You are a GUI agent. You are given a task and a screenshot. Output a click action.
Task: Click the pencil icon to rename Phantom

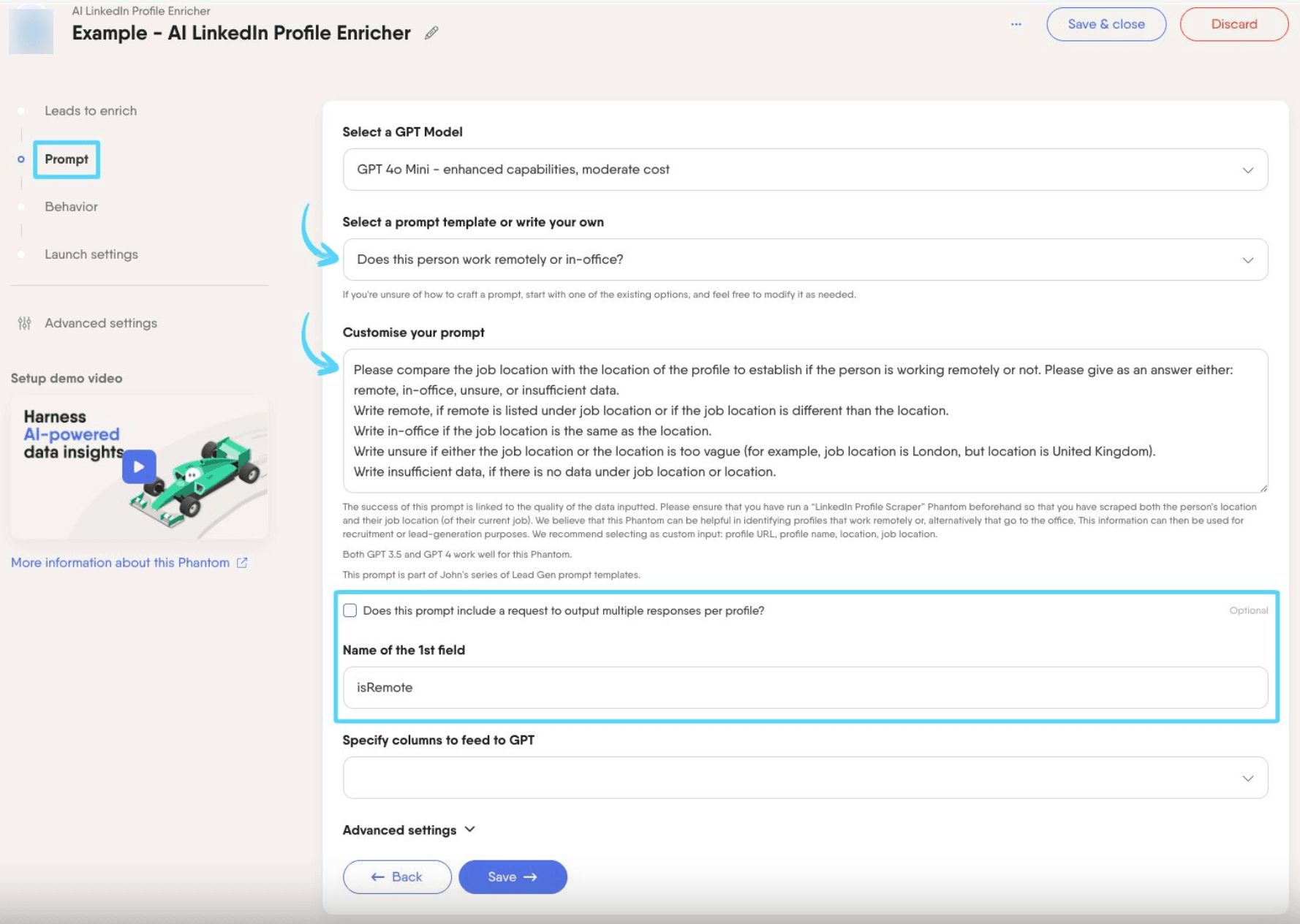tap(431, 33)
